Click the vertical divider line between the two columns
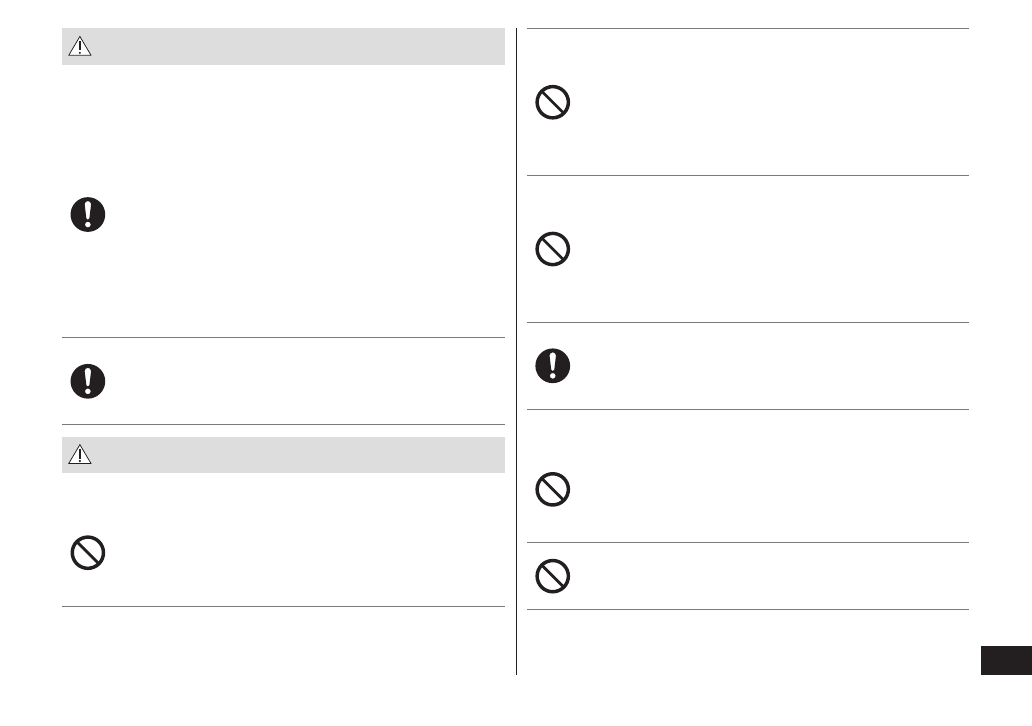This screenshot has height=726, width=1032. point(517,350)
